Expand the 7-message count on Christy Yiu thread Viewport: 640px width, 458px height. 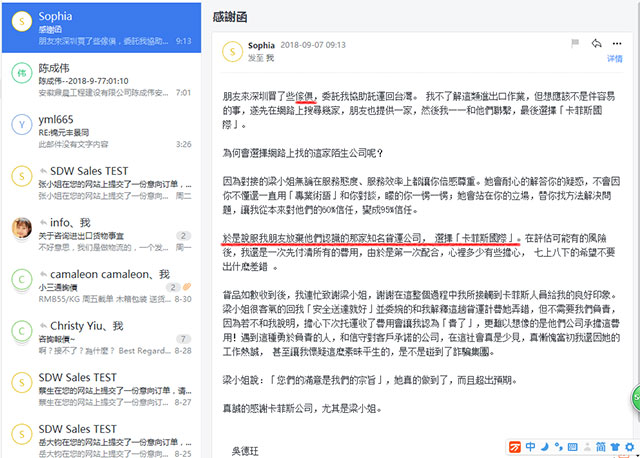point(183,339)
